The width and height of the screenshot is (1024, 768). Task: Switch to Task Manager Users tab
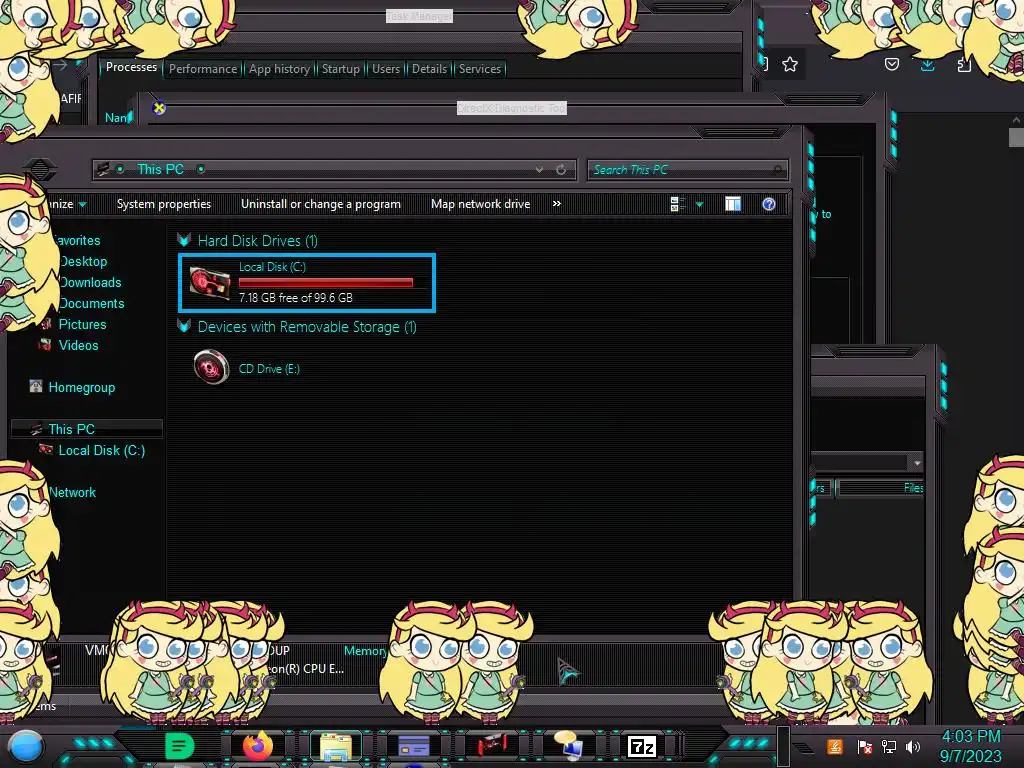click(386, 69)
